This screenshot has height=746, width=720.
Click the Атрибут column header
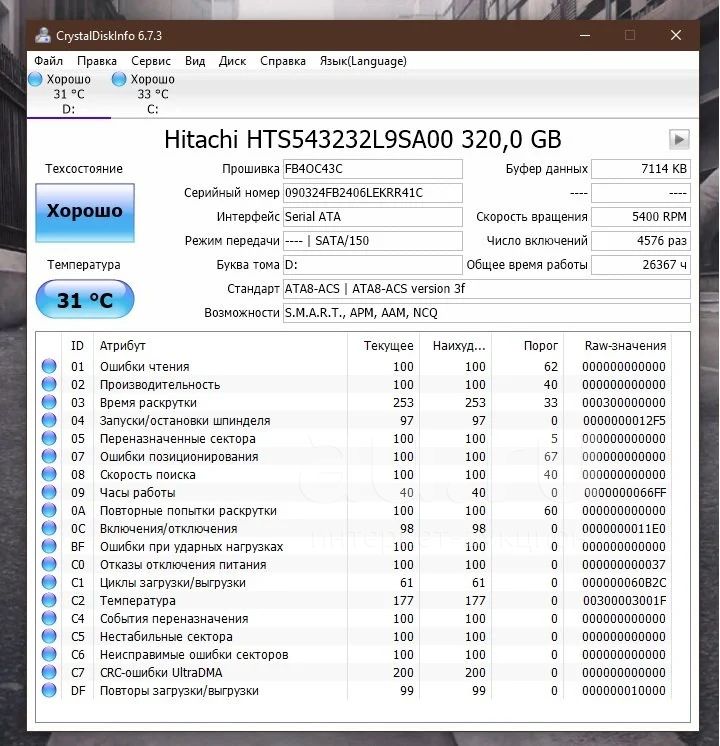(x=220, y=345)
